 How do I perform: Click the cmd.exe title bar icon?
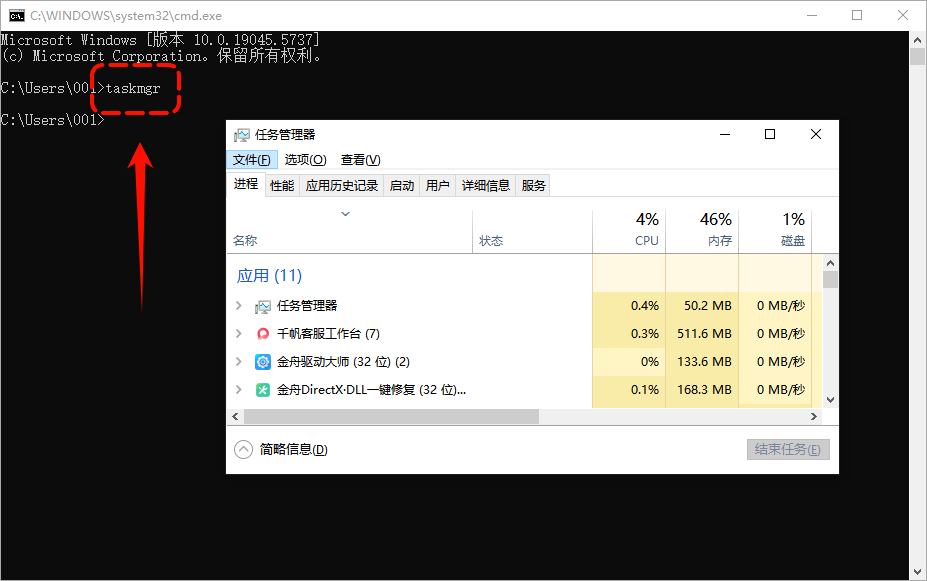click(17, 15)
